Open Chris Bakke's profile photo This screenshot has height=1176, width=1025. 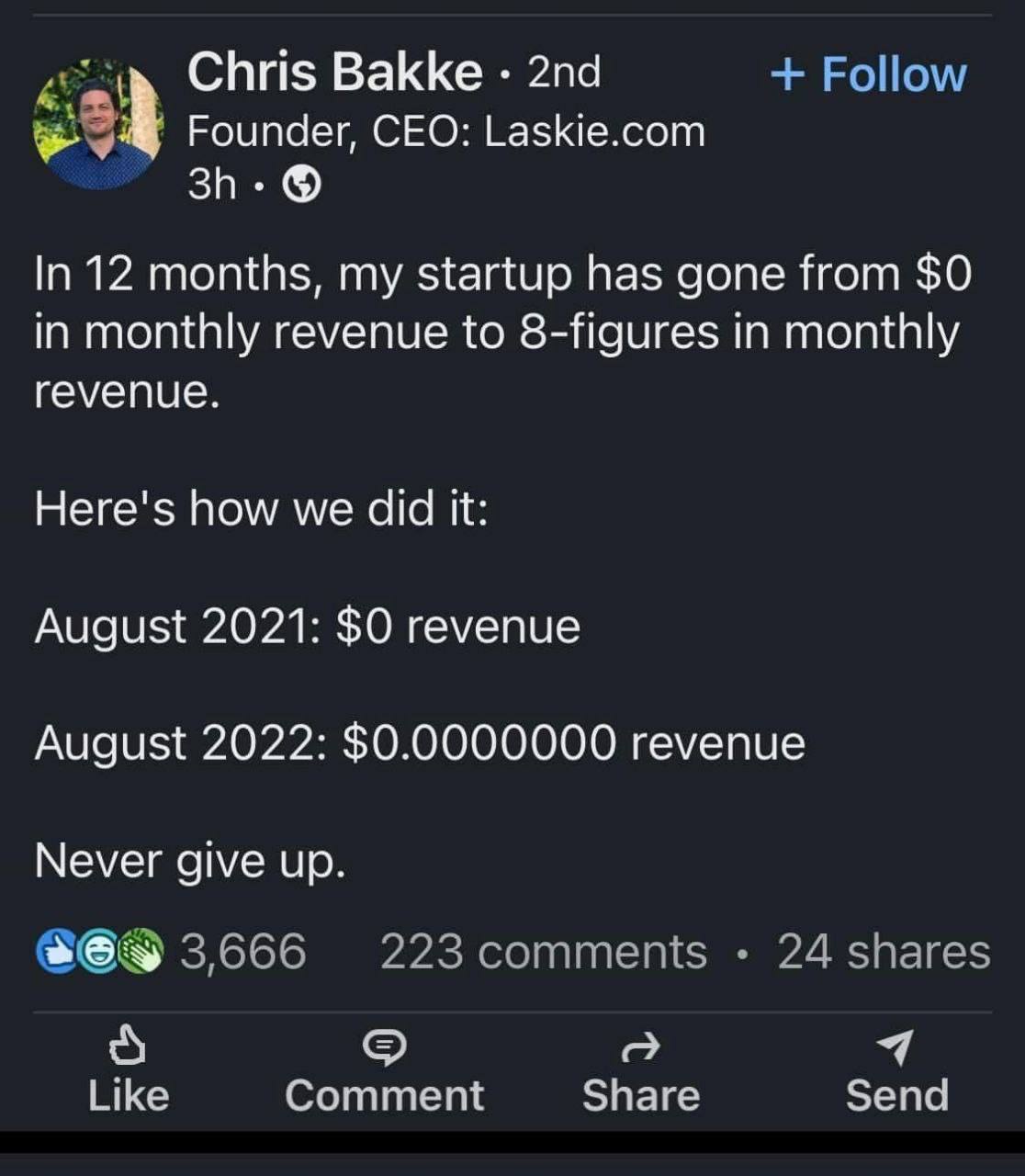[x=97, y=124]
